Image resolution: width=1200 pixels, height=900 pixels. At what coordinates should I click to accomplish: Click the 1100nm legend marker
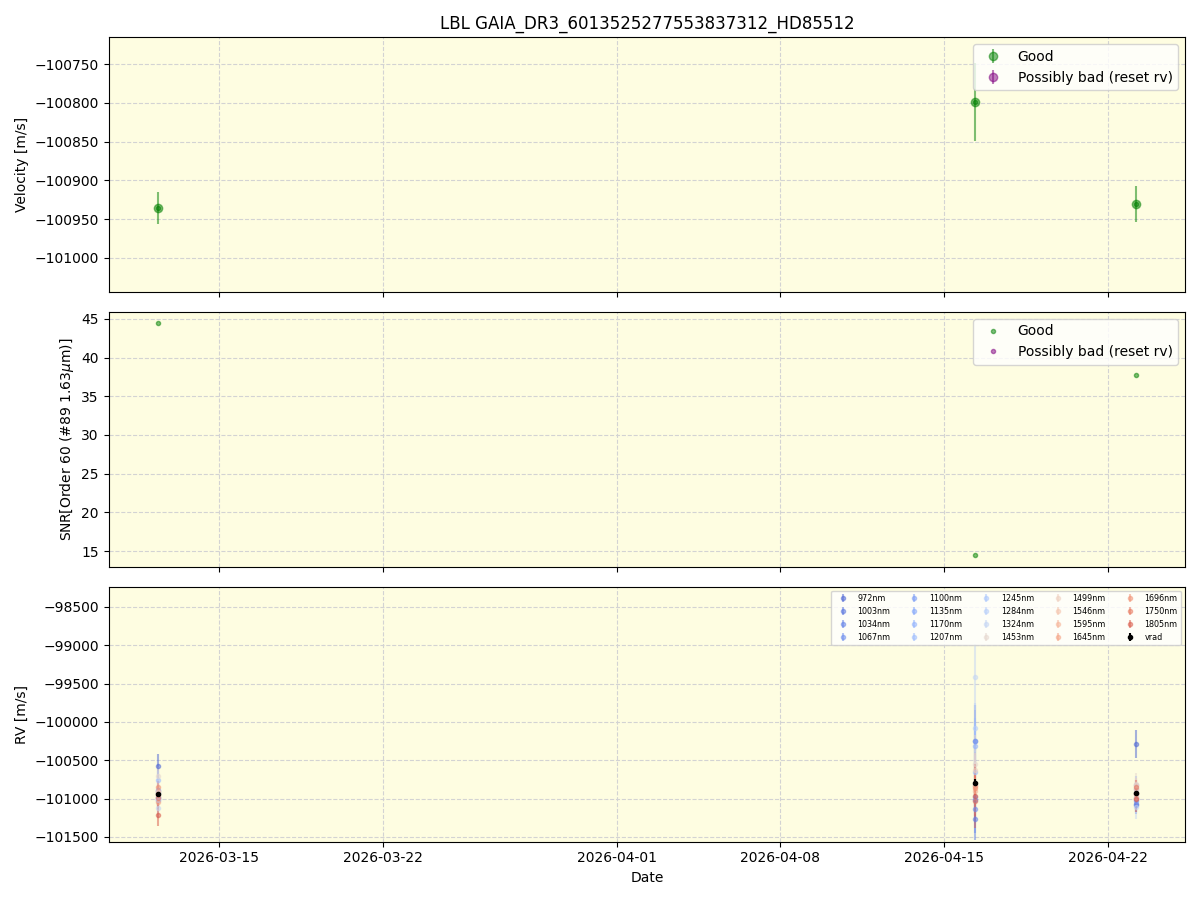point(914,598)
